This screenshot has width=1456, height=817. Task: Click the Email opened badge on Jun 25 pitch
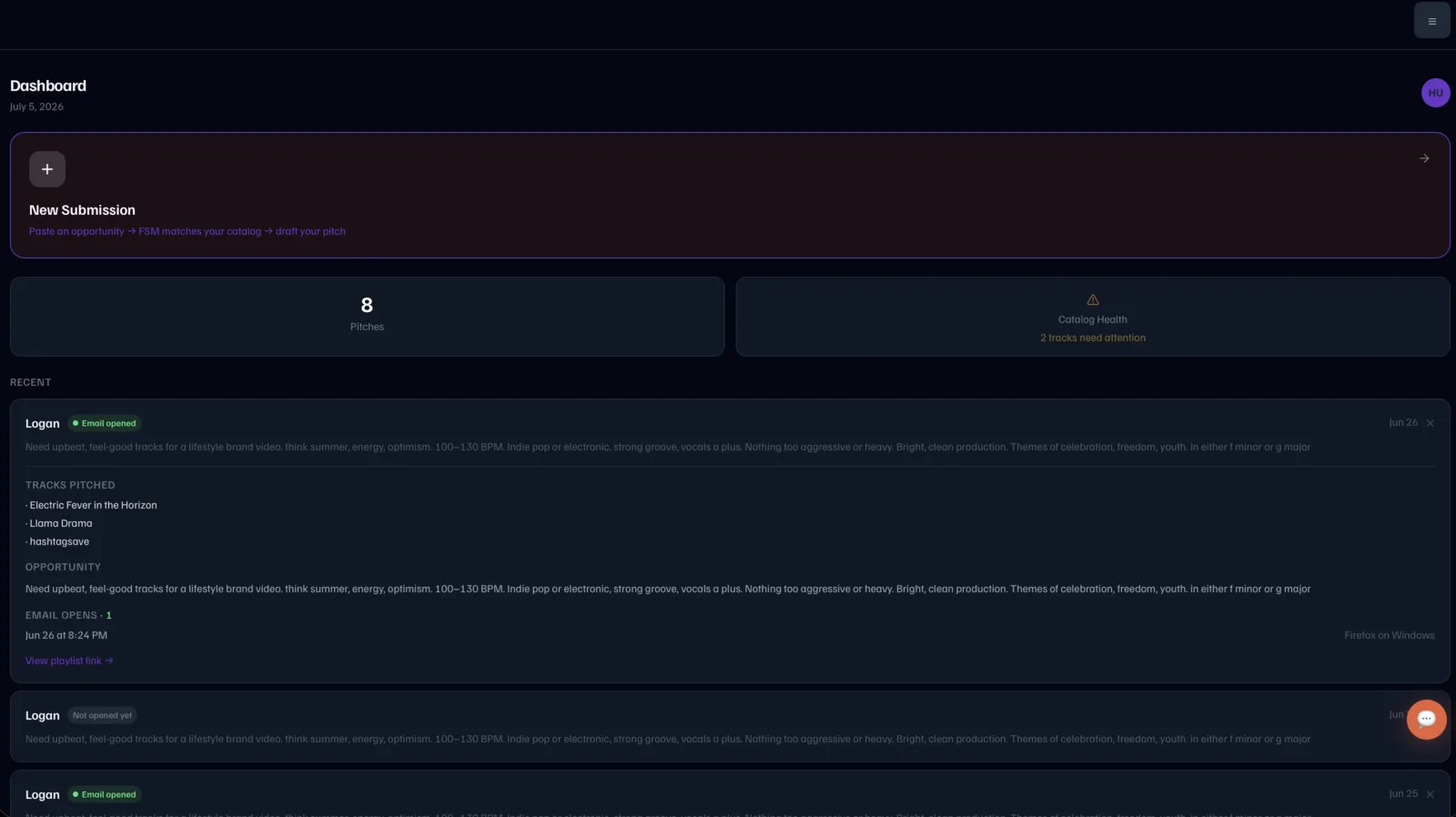(105, 794)
